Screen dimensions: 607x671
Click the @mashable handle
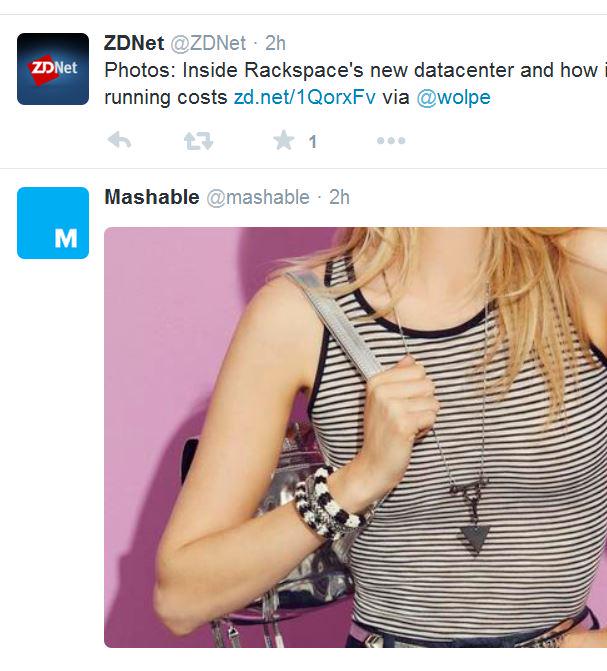click(x=258, y=198)
